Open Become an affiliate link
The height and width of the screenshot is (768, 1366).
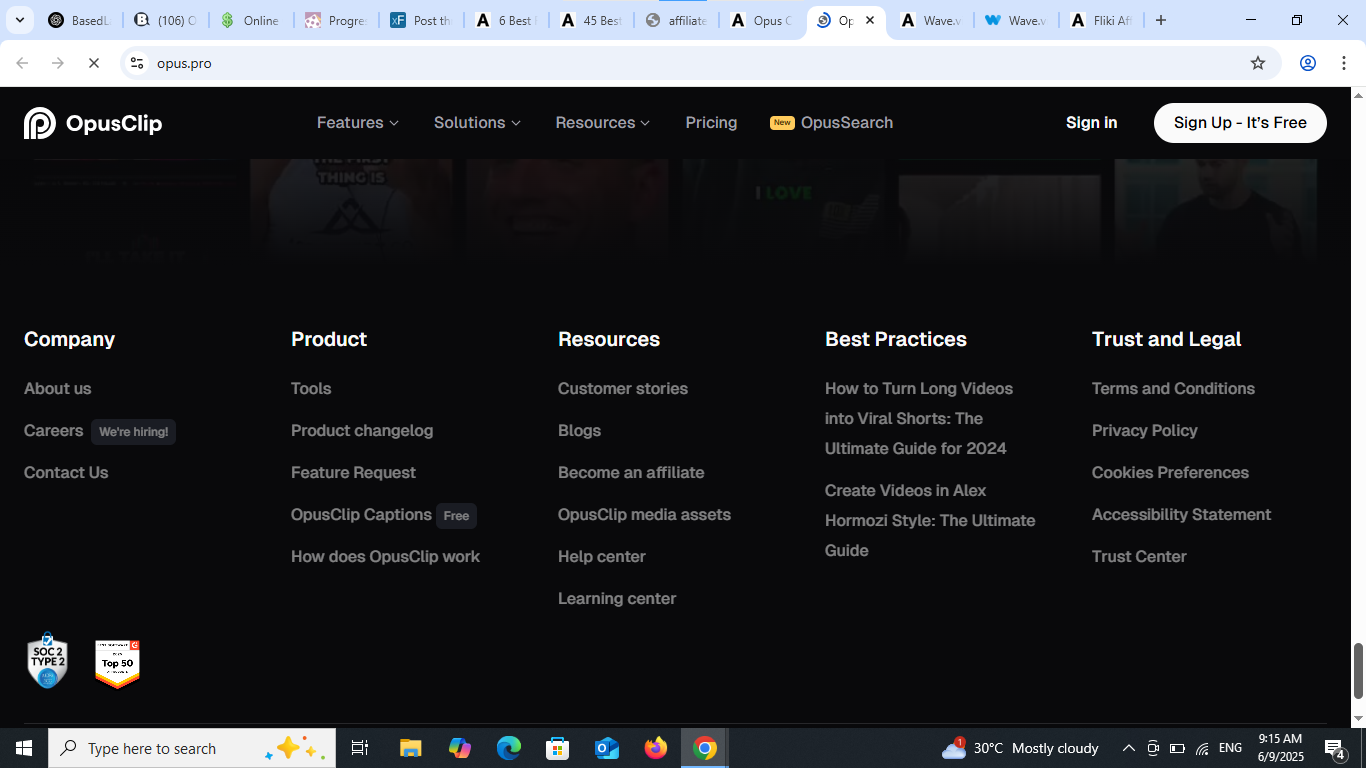(631, 473)
